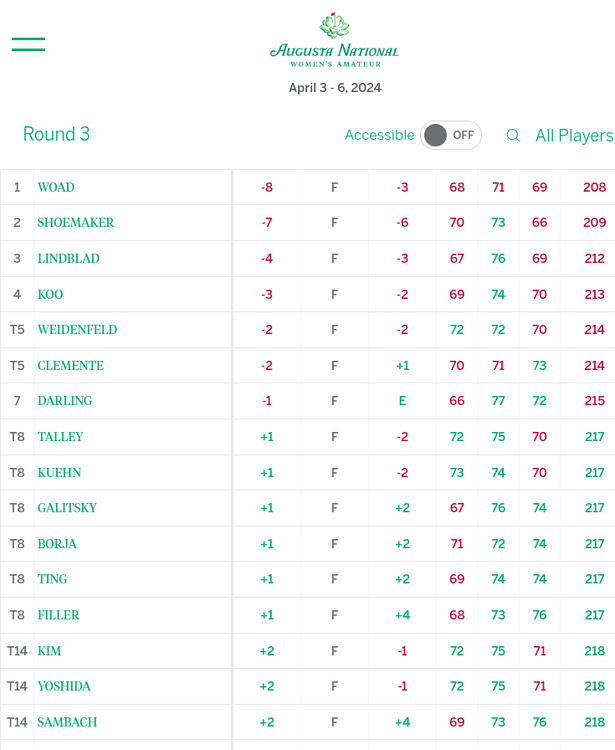The width and height of the screenshot is (615, 750).
Task: Select Filler from the leaderboard
Action: pos(58,615)
